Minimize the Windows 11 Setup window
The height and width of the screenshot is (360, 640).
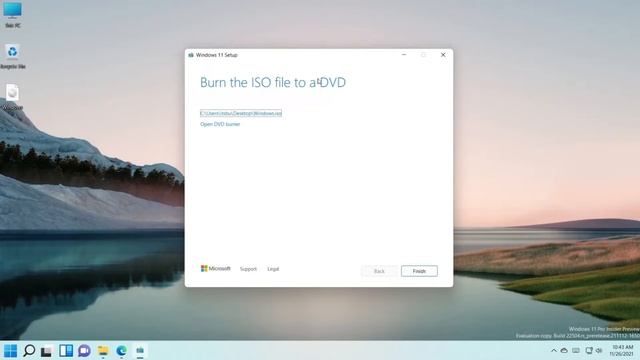(x=404, y=55)
